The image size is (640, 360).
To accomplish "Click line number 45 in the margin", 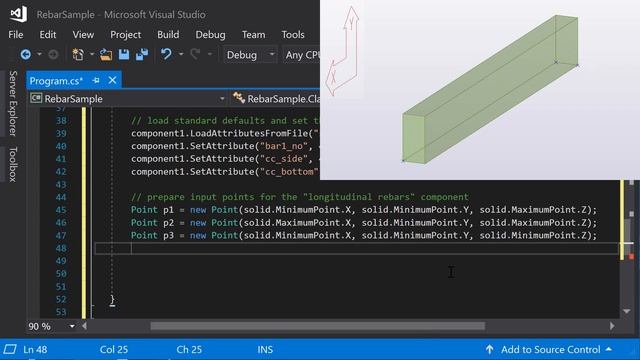I will point(61,210).
